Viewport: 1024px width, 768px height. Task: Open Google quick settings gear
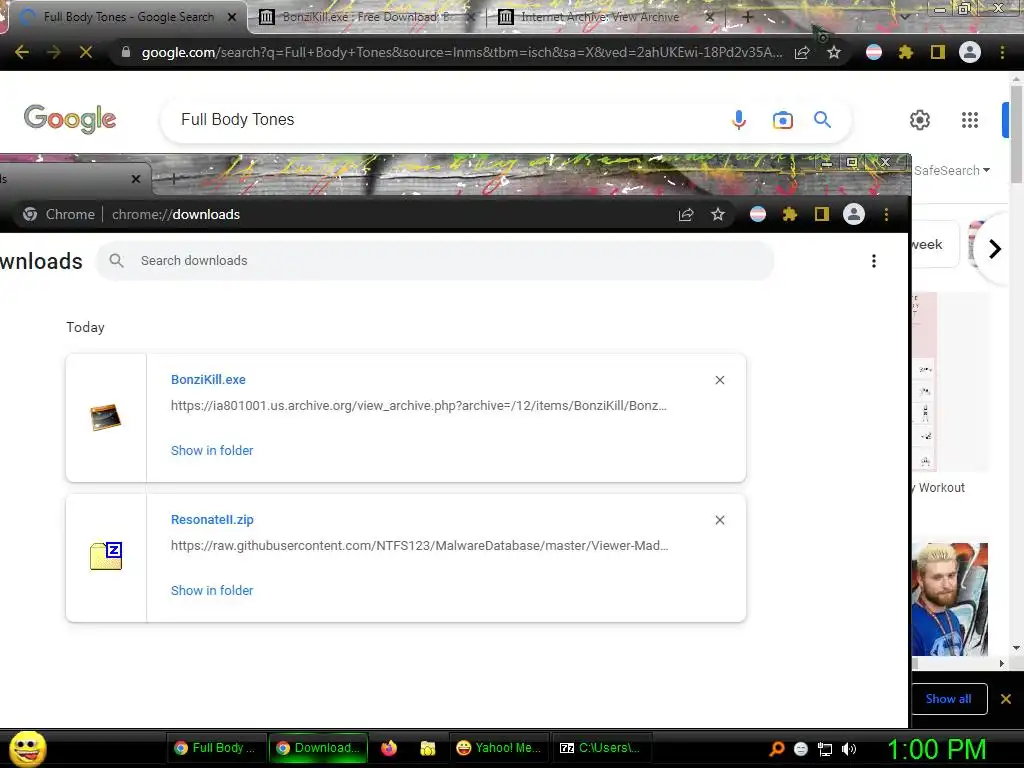click(920, 120)
